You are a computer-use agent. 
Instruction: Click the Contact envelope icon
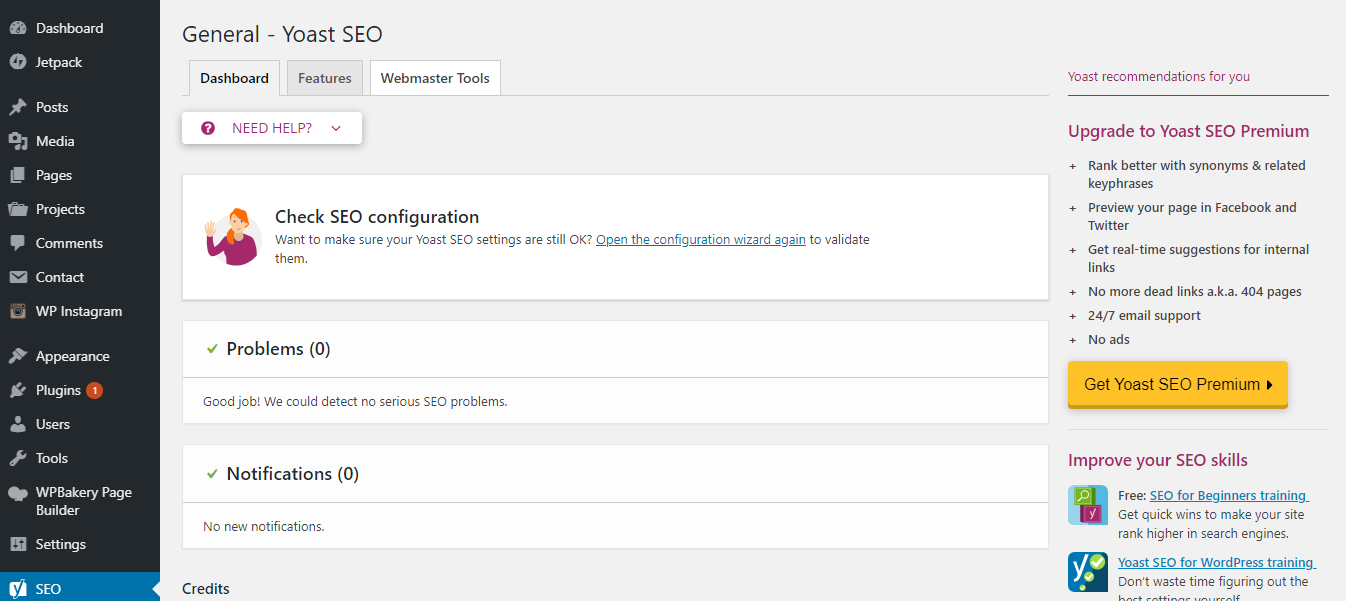[18, 277]
